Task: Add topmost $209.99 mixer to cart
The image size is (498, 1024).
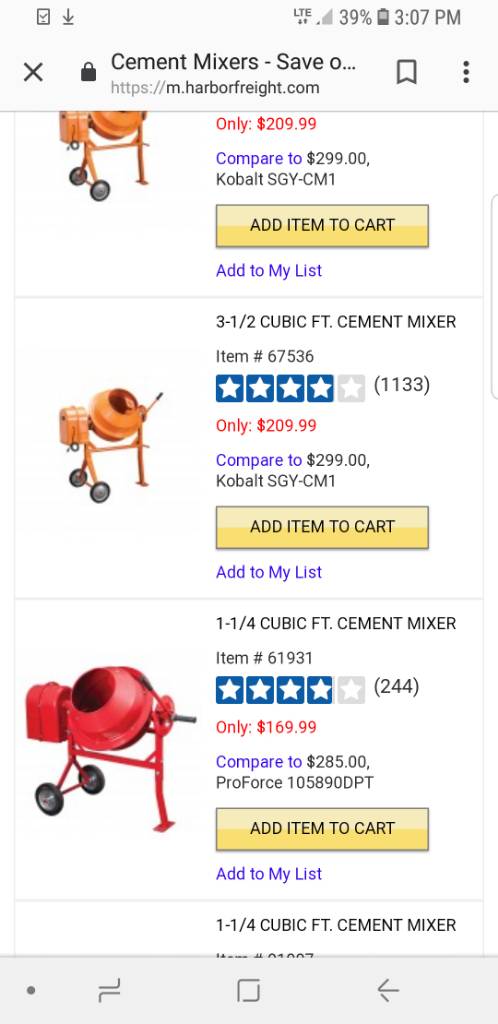Action: [322, 225]
